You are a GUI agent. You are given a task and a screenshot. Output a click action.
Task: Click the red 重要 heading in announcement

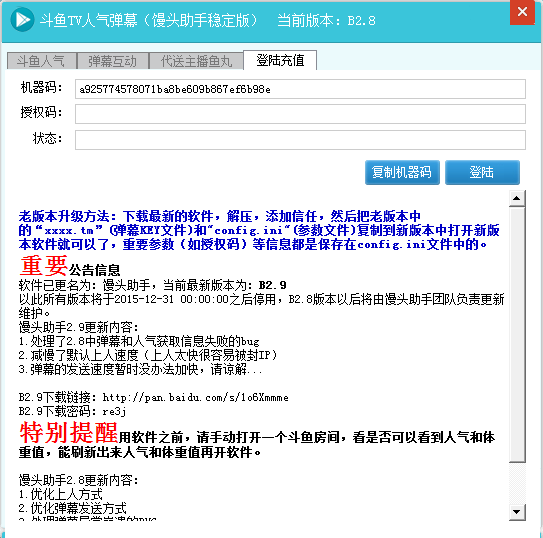(43, 266)
